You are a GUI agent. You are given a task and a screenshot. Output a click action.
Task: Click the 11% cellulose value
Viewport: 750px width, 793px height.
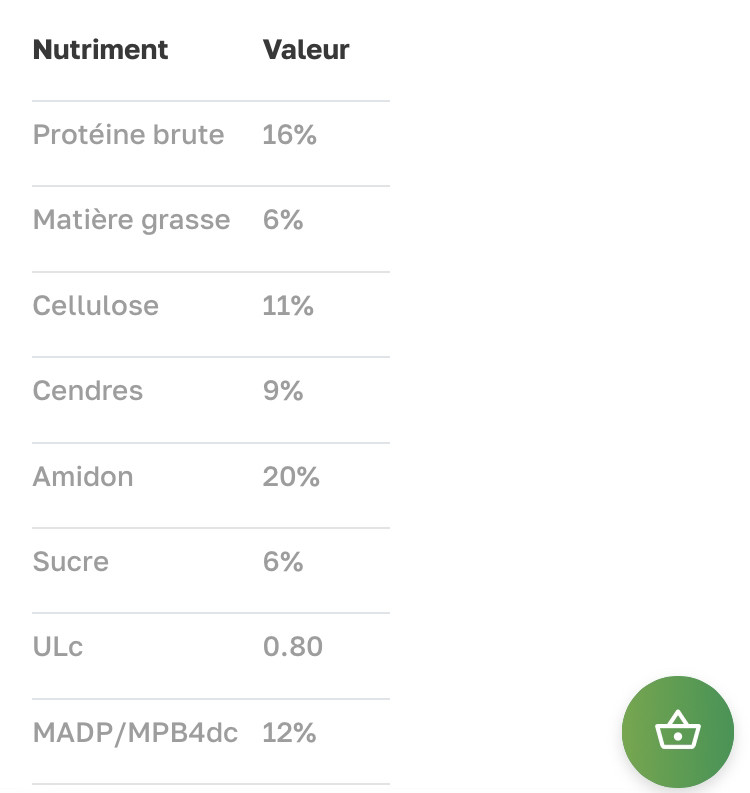(x=288, y=305)
